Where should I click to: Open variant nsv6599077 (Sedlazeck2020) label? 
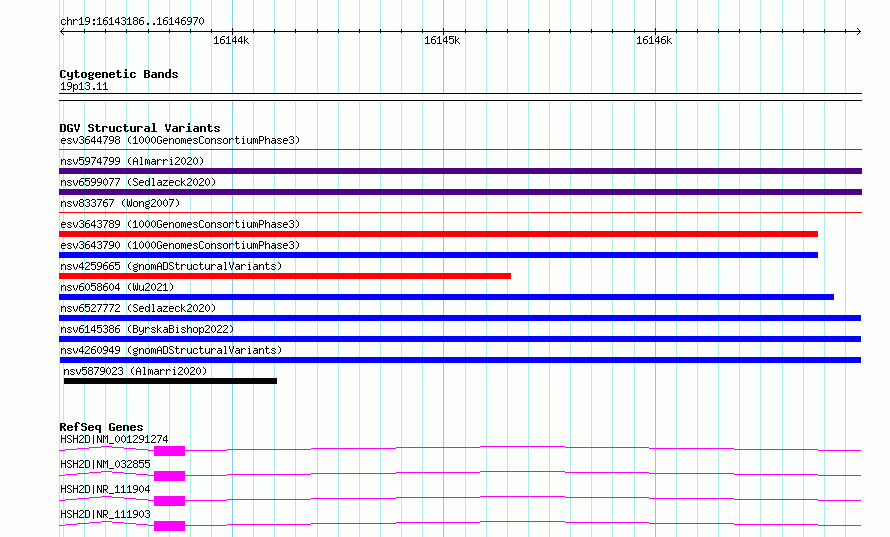138,182
